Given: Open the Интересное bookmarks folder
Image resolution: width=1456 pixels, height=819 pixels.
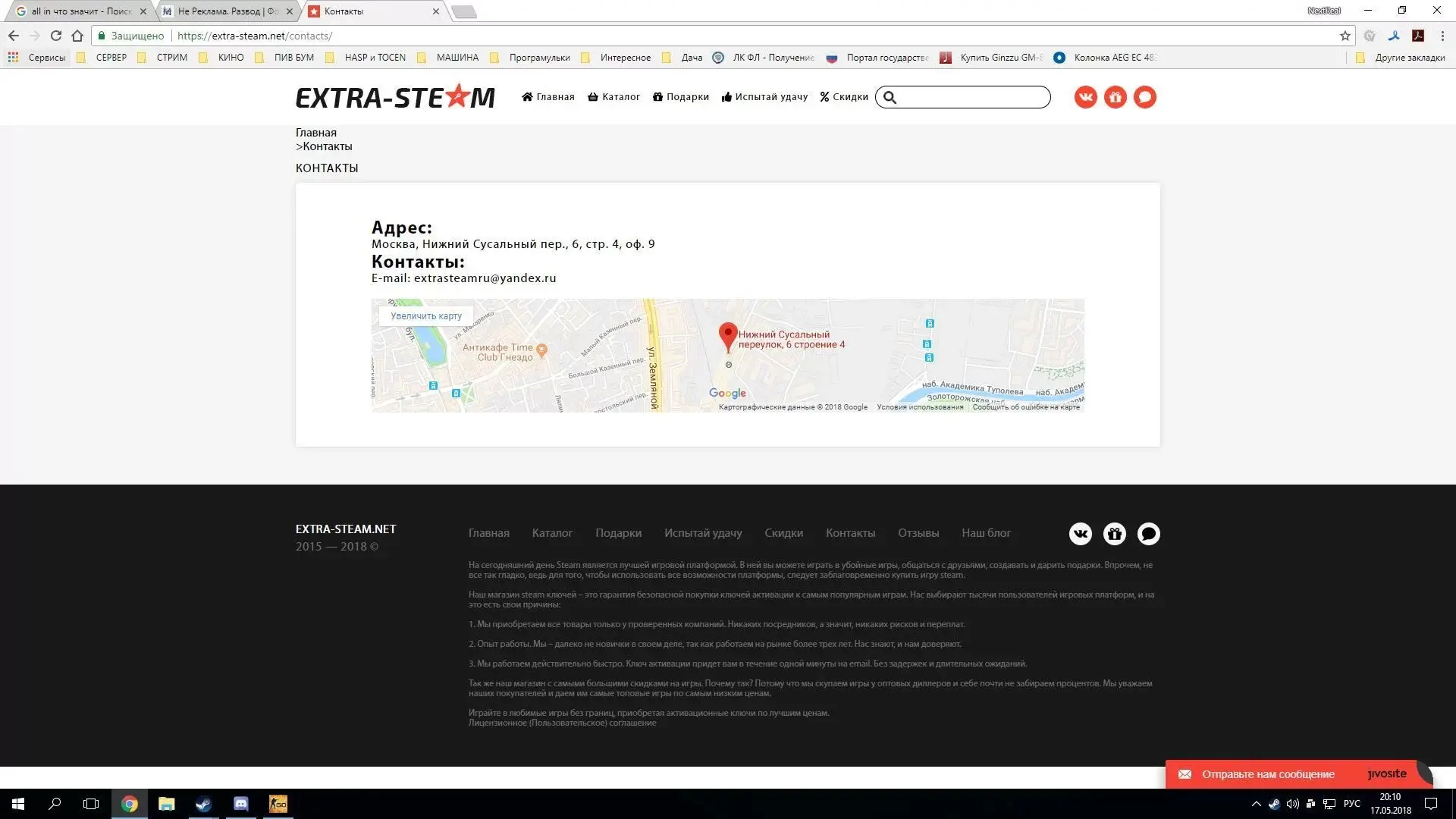Looking at the screenshot, I should tap(617, 57).
